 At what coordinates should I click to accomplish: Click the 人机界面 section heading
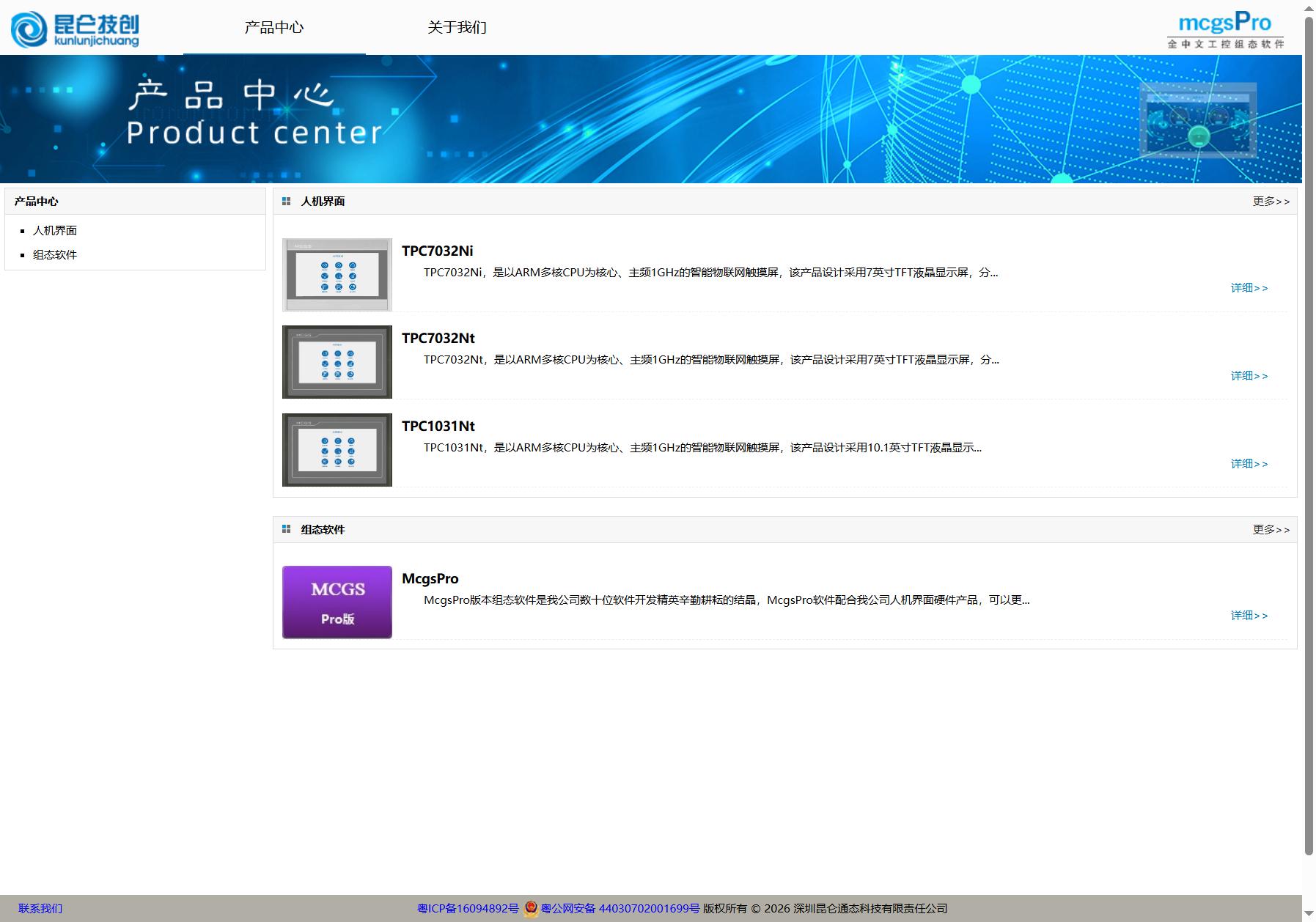click(323, 201)
